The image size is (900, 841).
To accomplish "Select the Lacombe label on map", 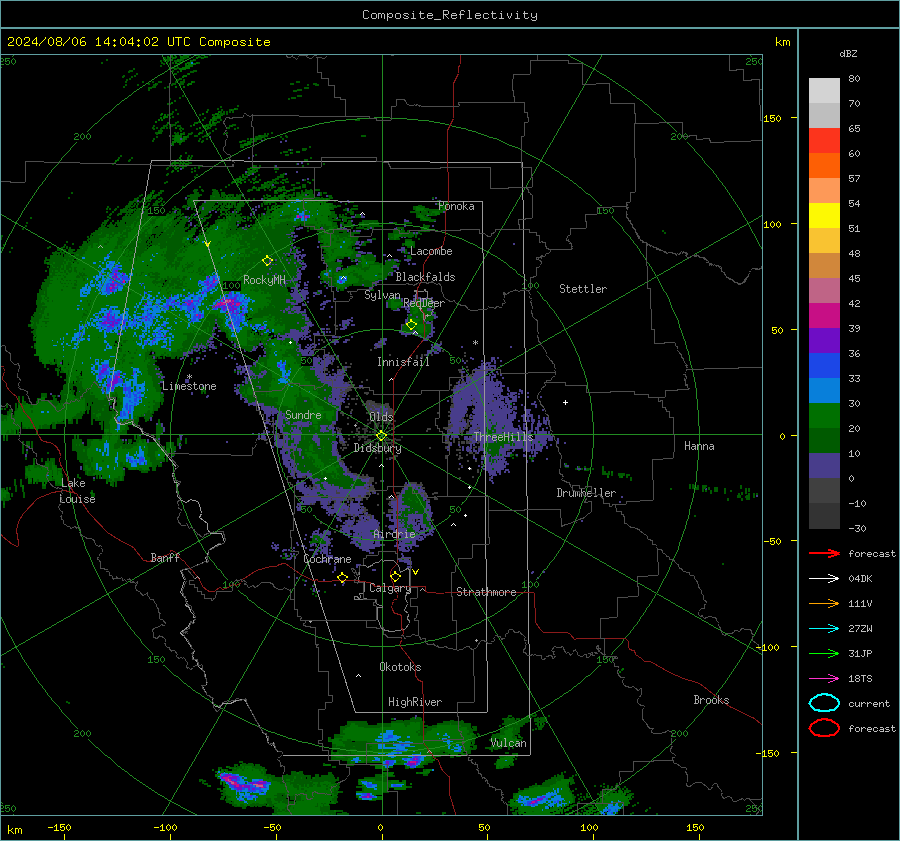I will tap(431, 251).
